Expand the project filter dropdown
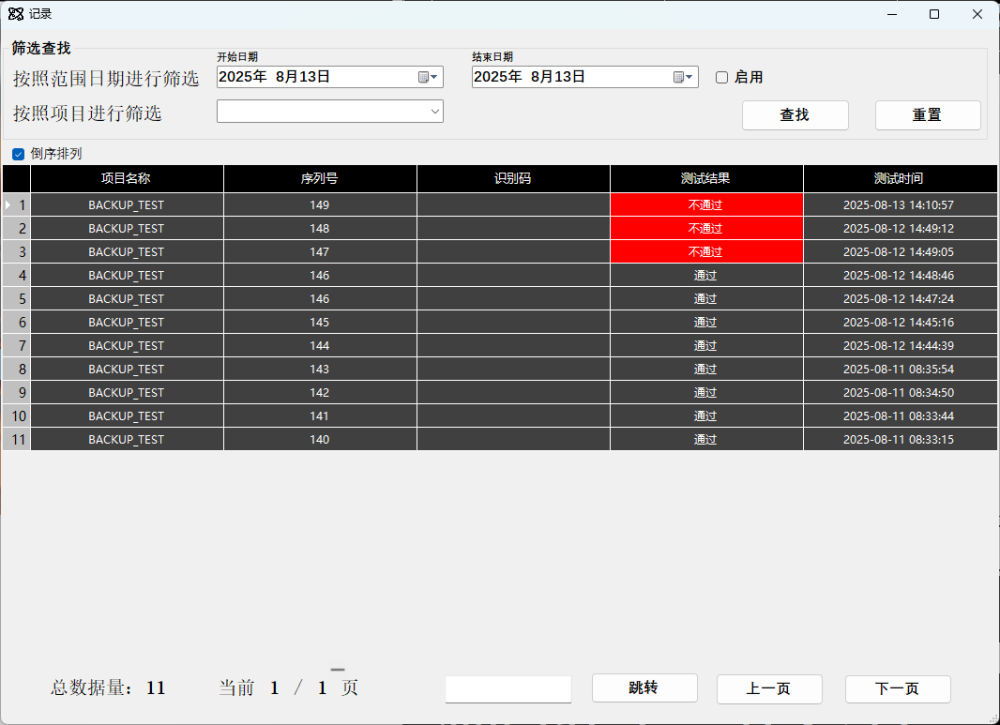The image size is (1000, 725). [435, 112]
